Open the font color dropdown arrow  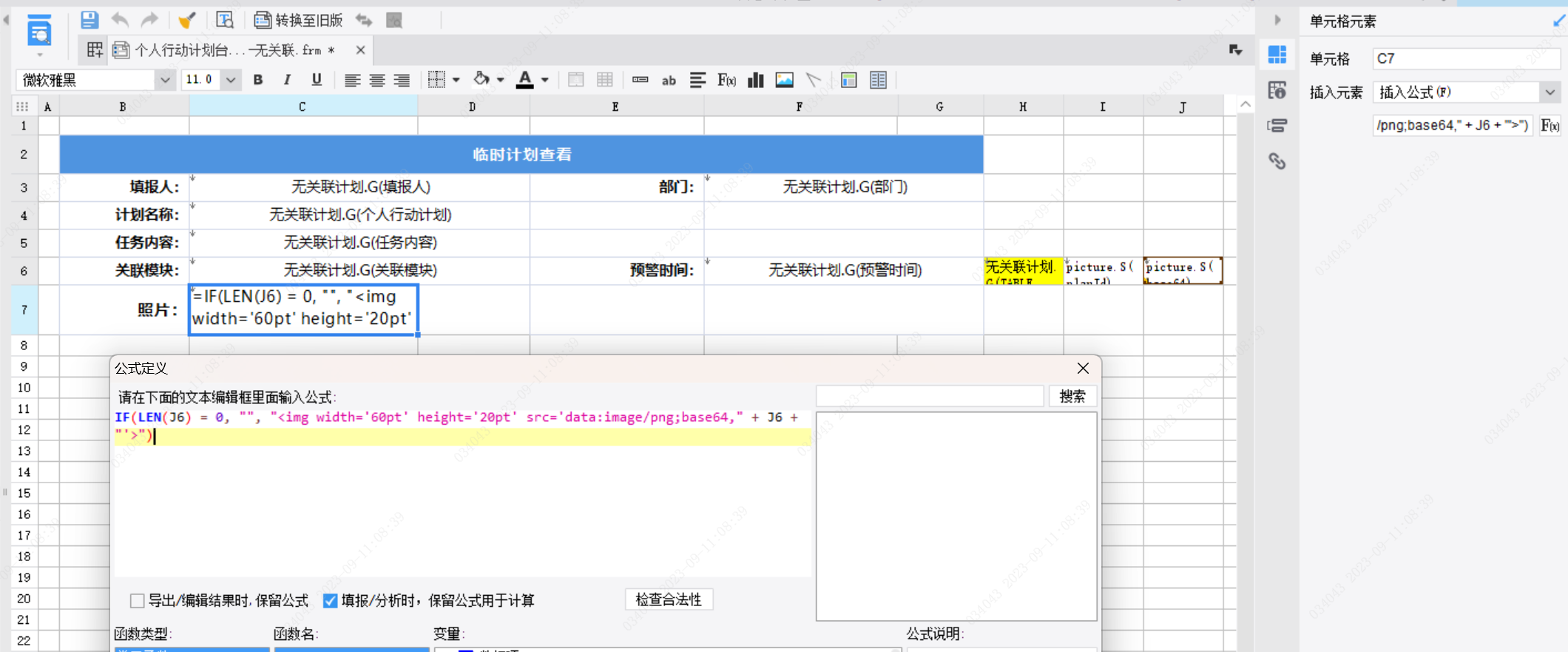pyautogui.click(x=545, y=80)
